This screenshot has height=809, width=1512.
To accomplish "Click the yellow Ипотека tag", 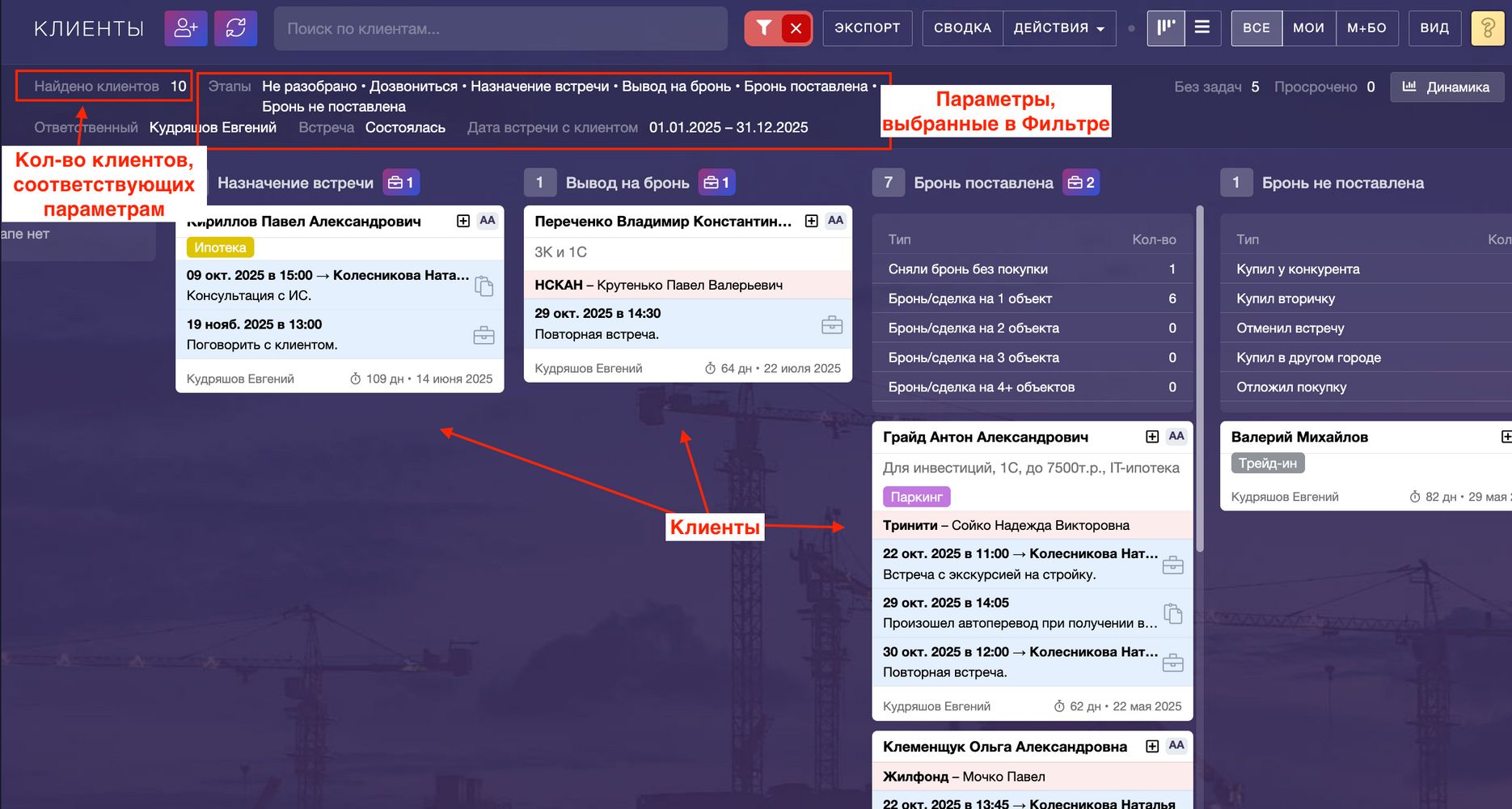I will pyautogui.click(x=220, y=248).
